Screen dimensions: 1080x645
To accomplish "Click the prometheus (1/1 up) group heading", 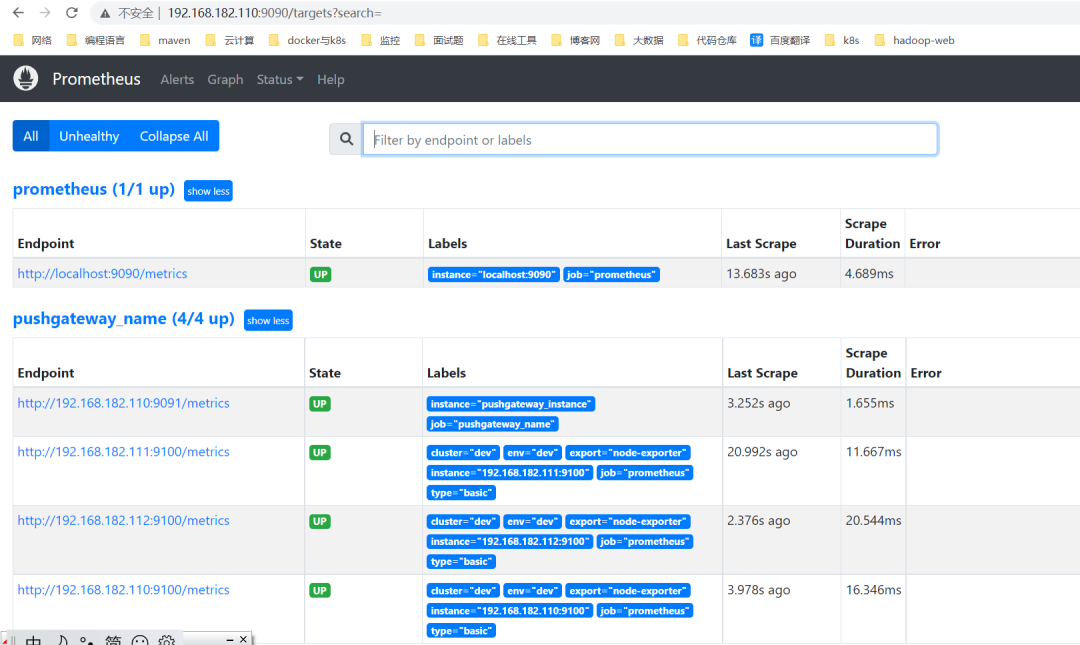I will [94, 190].
